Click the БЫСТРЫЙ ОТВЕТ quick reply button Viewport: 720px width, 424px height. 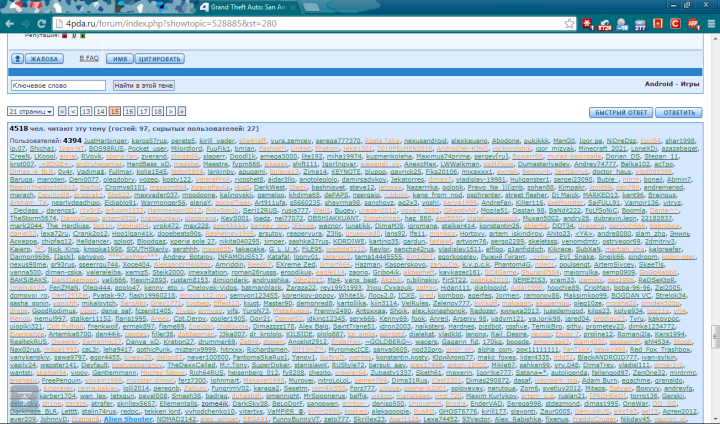pos(621,113)
